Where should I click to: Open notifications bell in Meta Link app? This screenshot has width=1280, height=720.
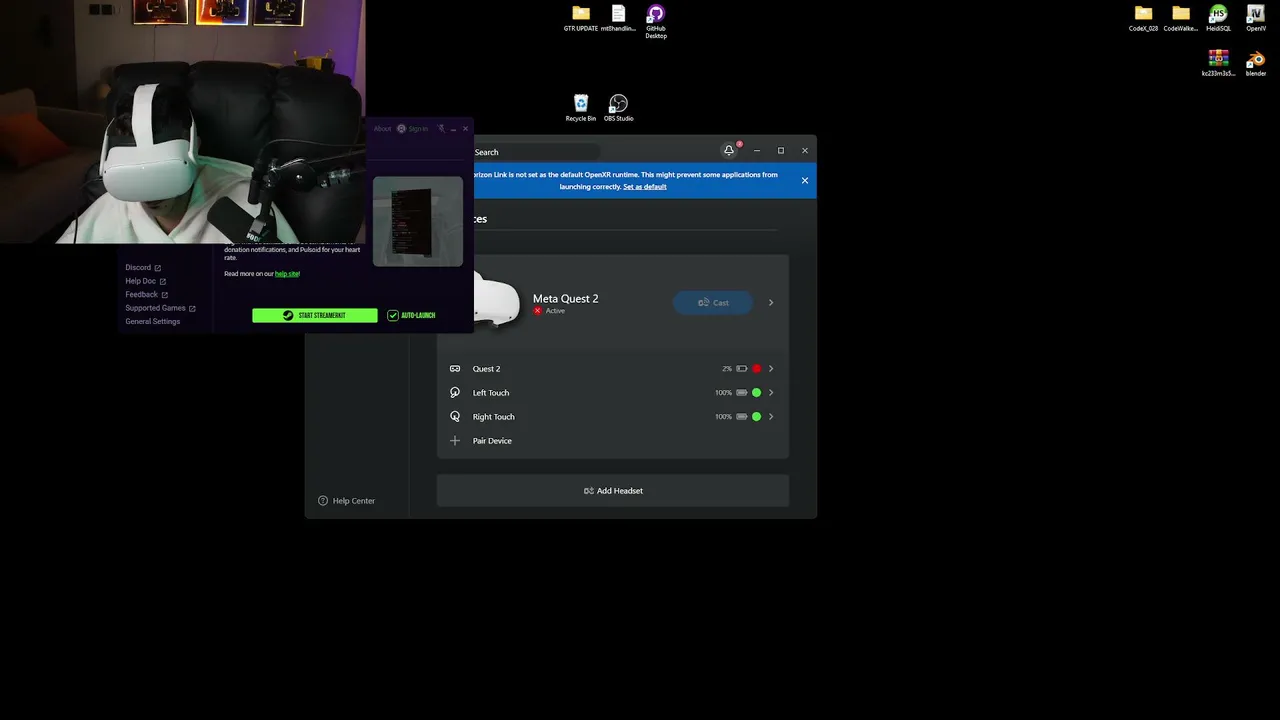tap(729, 151)
